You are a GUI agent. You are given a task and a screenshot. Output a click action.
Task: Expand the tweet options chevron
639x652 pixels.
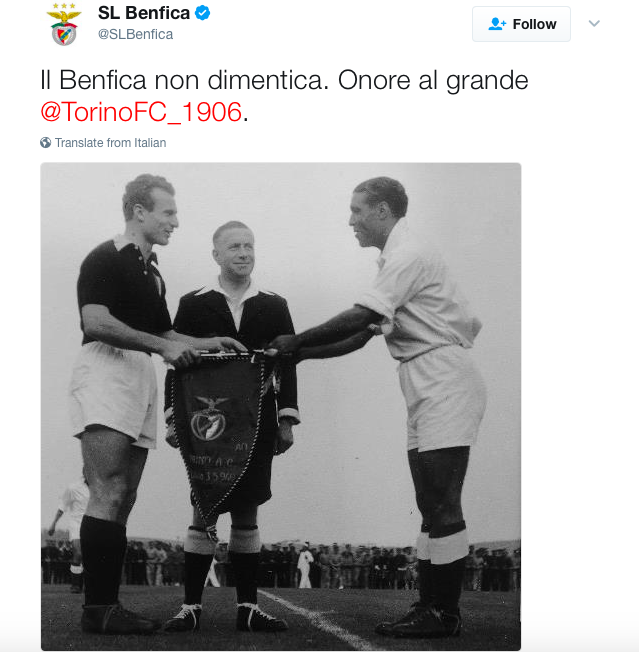(594, 23)
